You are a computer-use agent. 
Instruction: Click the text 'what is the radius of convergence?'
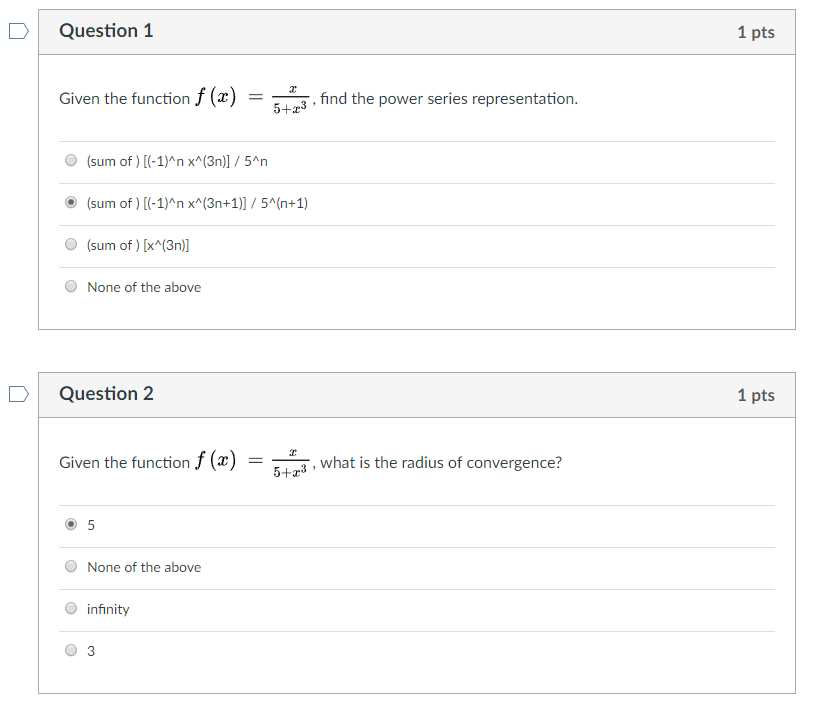coord(441,462)
